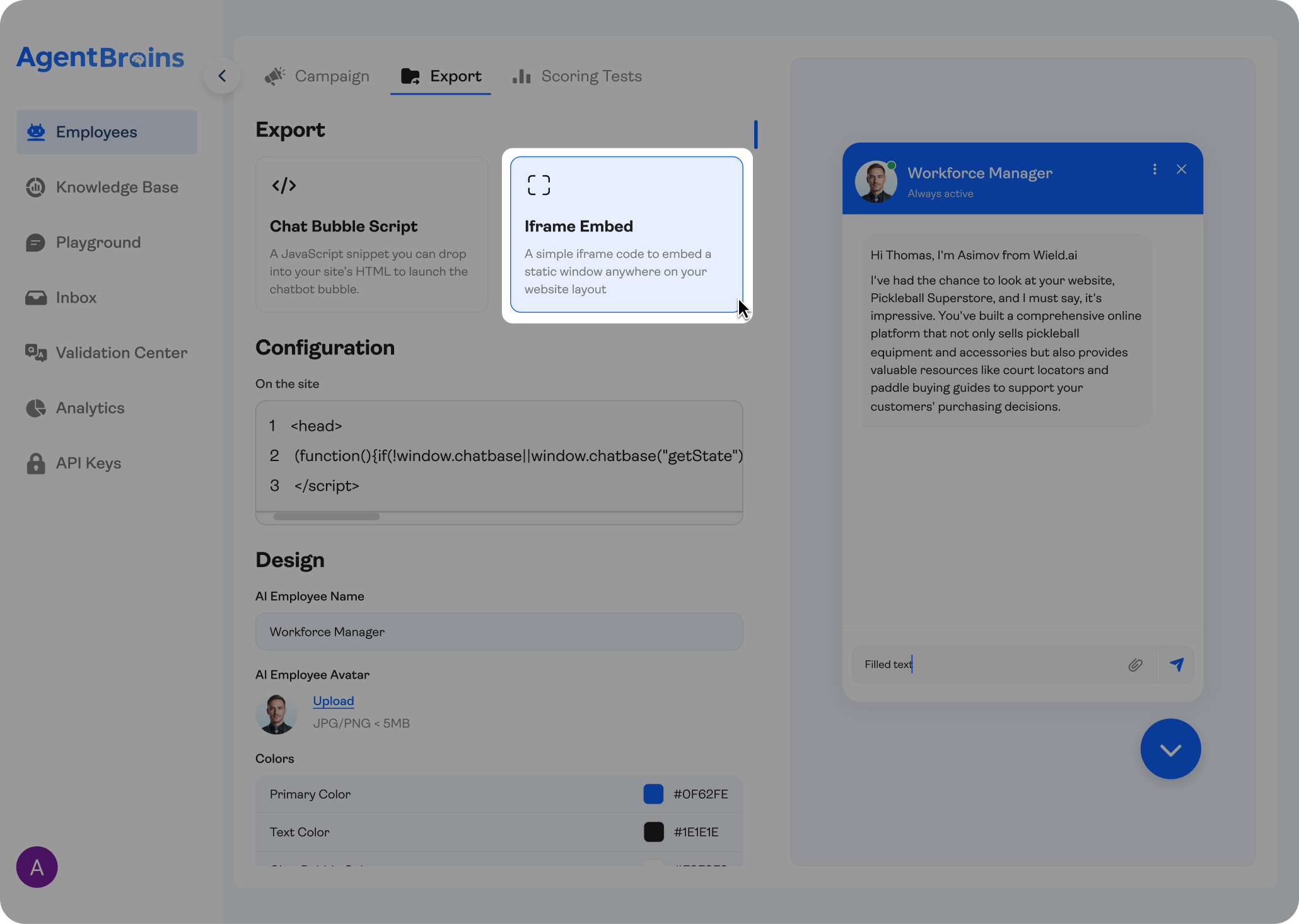This screenshot has height=924, width=1299.
Task: Select the Iframe Embed export option
Action: coord(626,235)
